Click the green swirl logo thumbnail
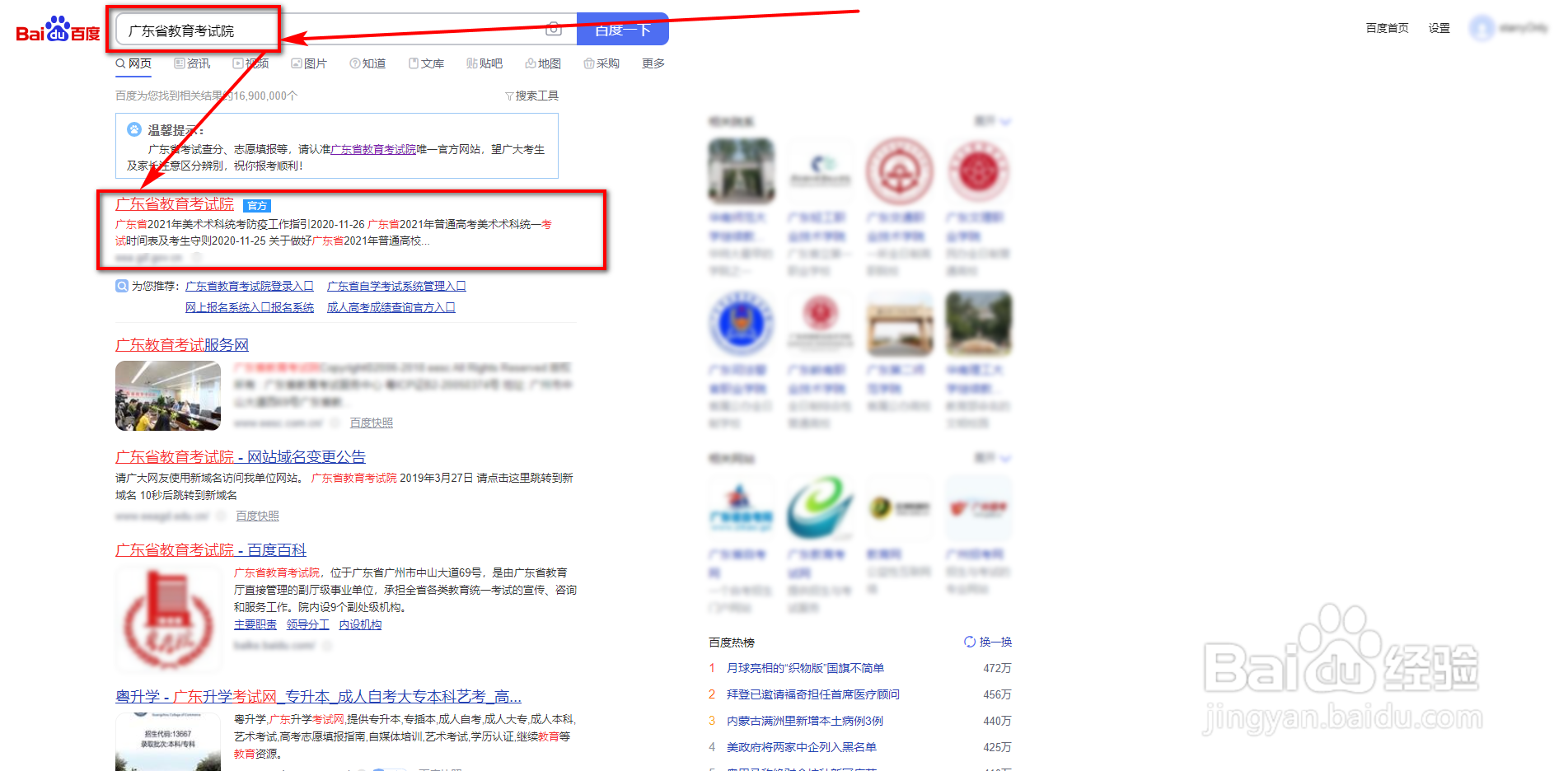Screen dimensions: 1568x771 pyautogui.click(x=821, y=507)
